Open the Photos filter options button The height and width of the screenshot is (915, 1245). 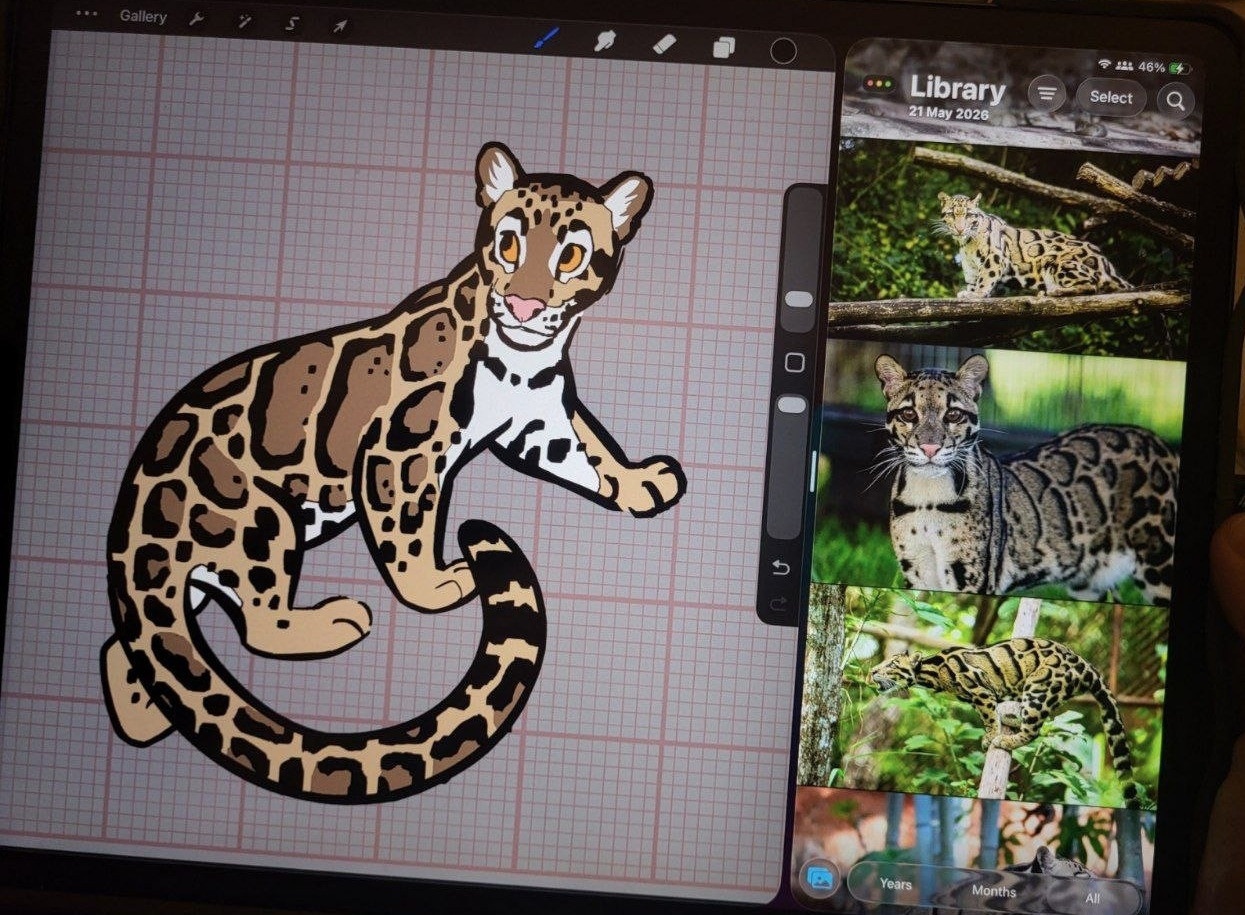coord(1046,95)
